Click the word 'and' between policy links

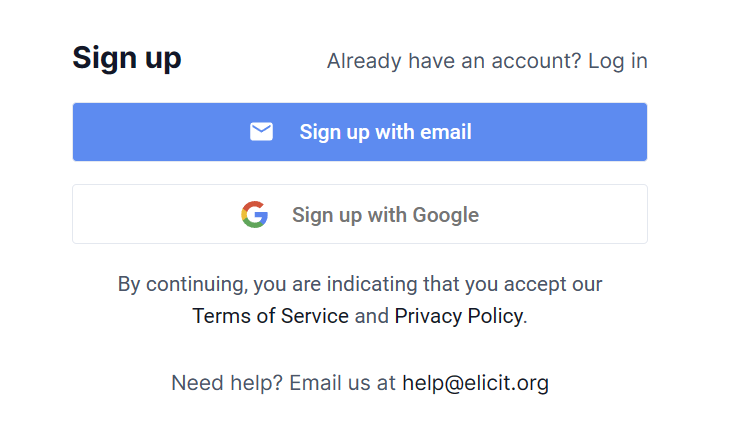tap(371, 316)
